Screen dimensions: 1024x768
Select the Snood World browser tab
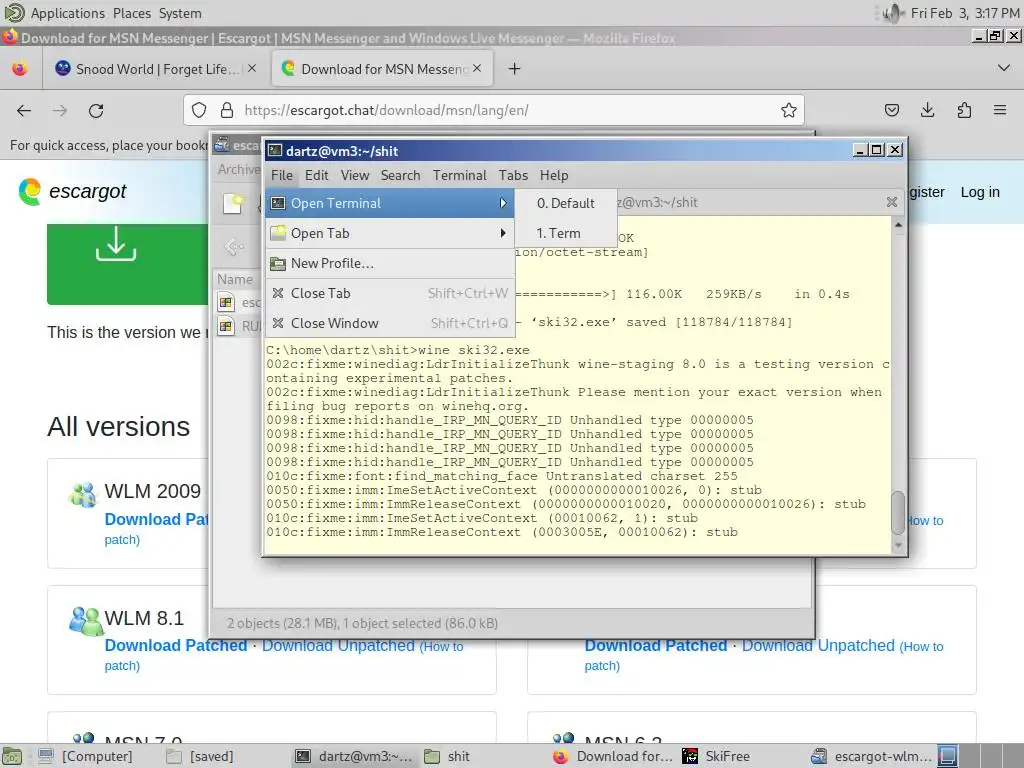157,69
